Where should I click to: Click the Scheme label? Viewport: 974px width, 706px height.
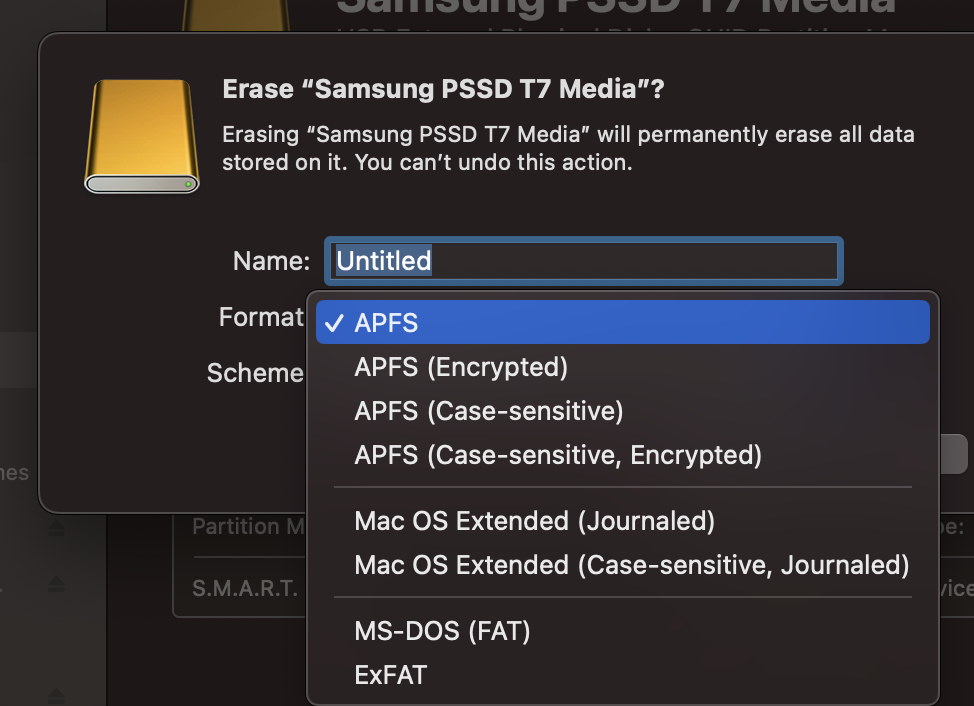254,373
